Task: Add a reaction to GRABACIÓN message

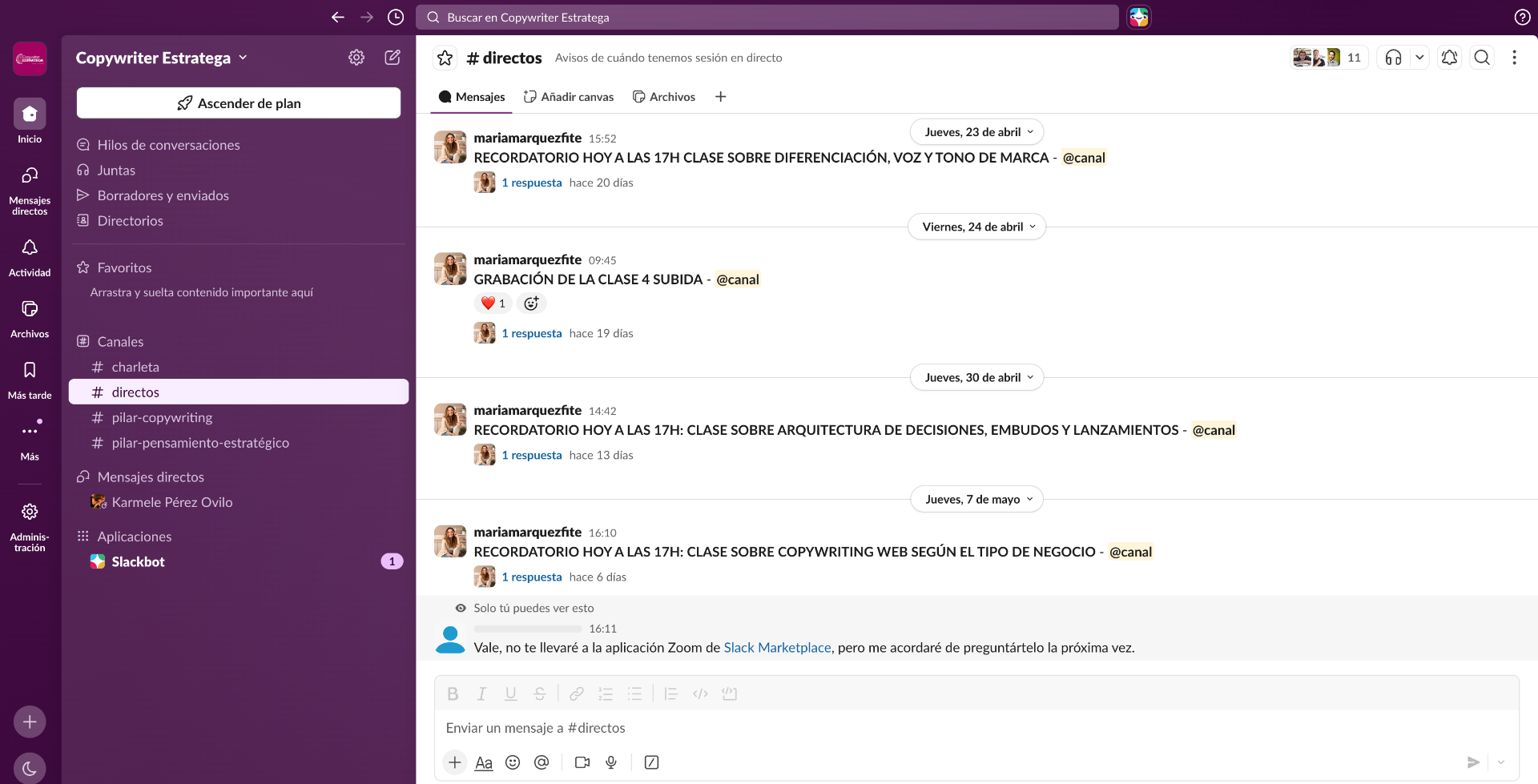Action: (531, 304)
